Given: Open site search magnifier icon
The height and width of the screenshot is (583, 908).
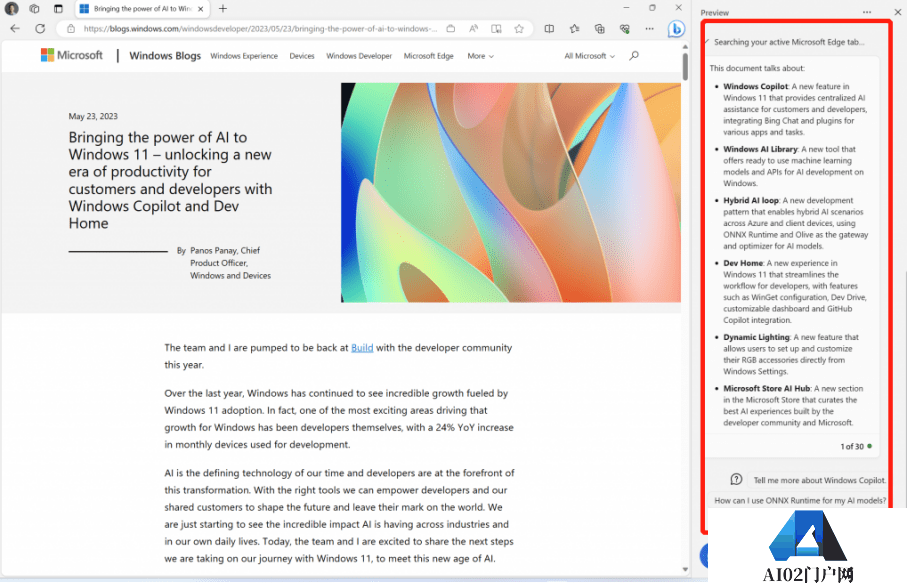Looking at the screenshot, I should [x=634, y=56].
